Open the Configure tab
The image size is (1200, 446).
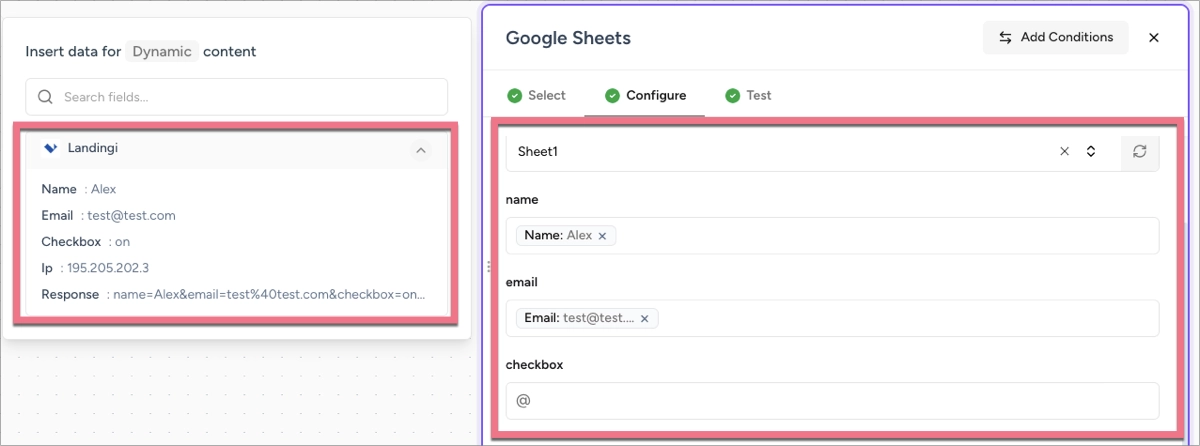[645, 96]
